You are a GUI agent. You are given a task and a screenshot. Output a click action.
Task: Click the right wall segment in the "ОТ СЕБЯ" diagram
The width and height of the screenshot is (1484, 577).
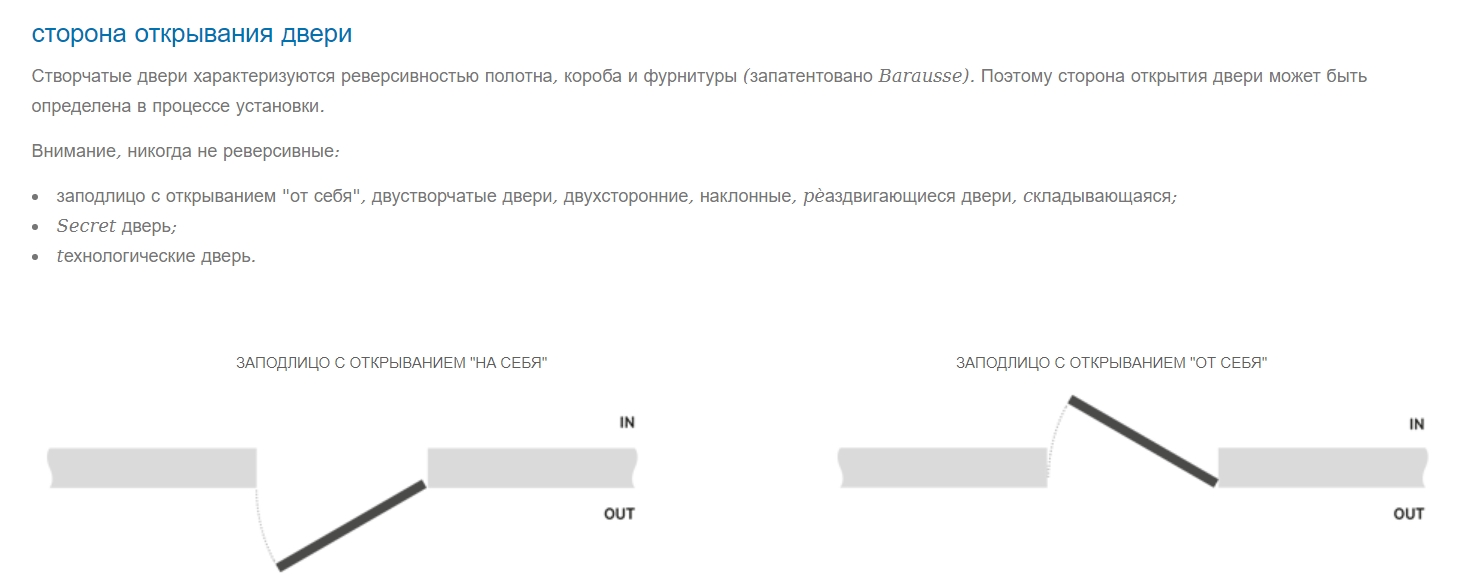click(1322, 467)
